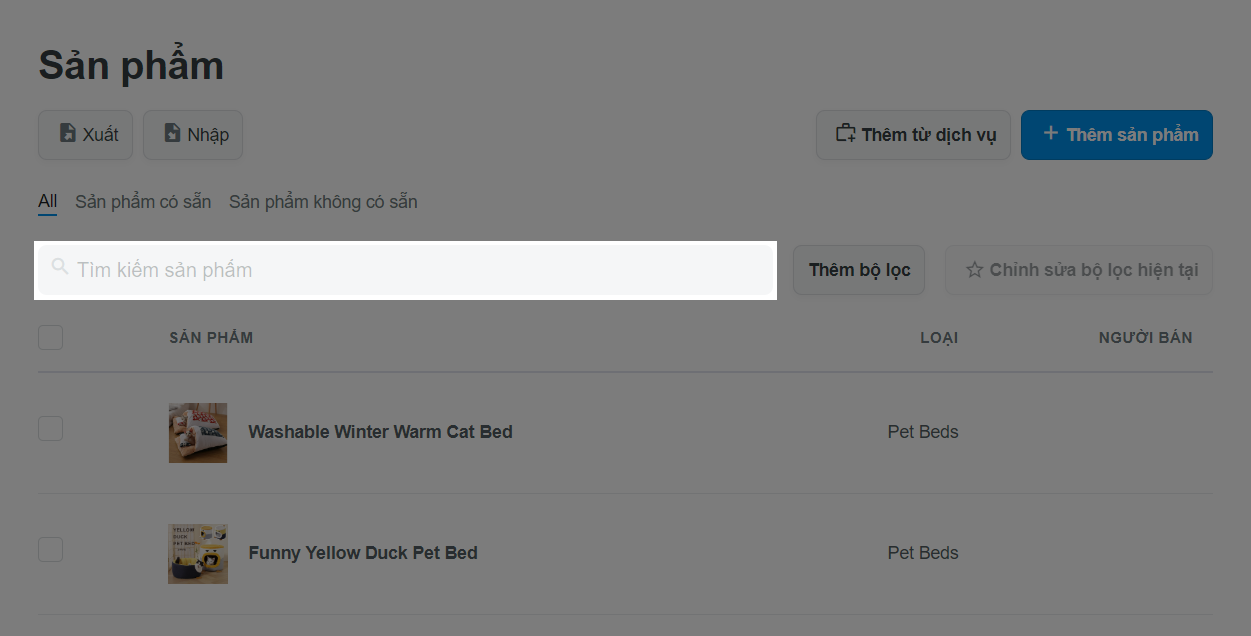Open Funny Yellow Duck Pet Bed product link
Screen dimensions: 1251x636
[363, 553]
